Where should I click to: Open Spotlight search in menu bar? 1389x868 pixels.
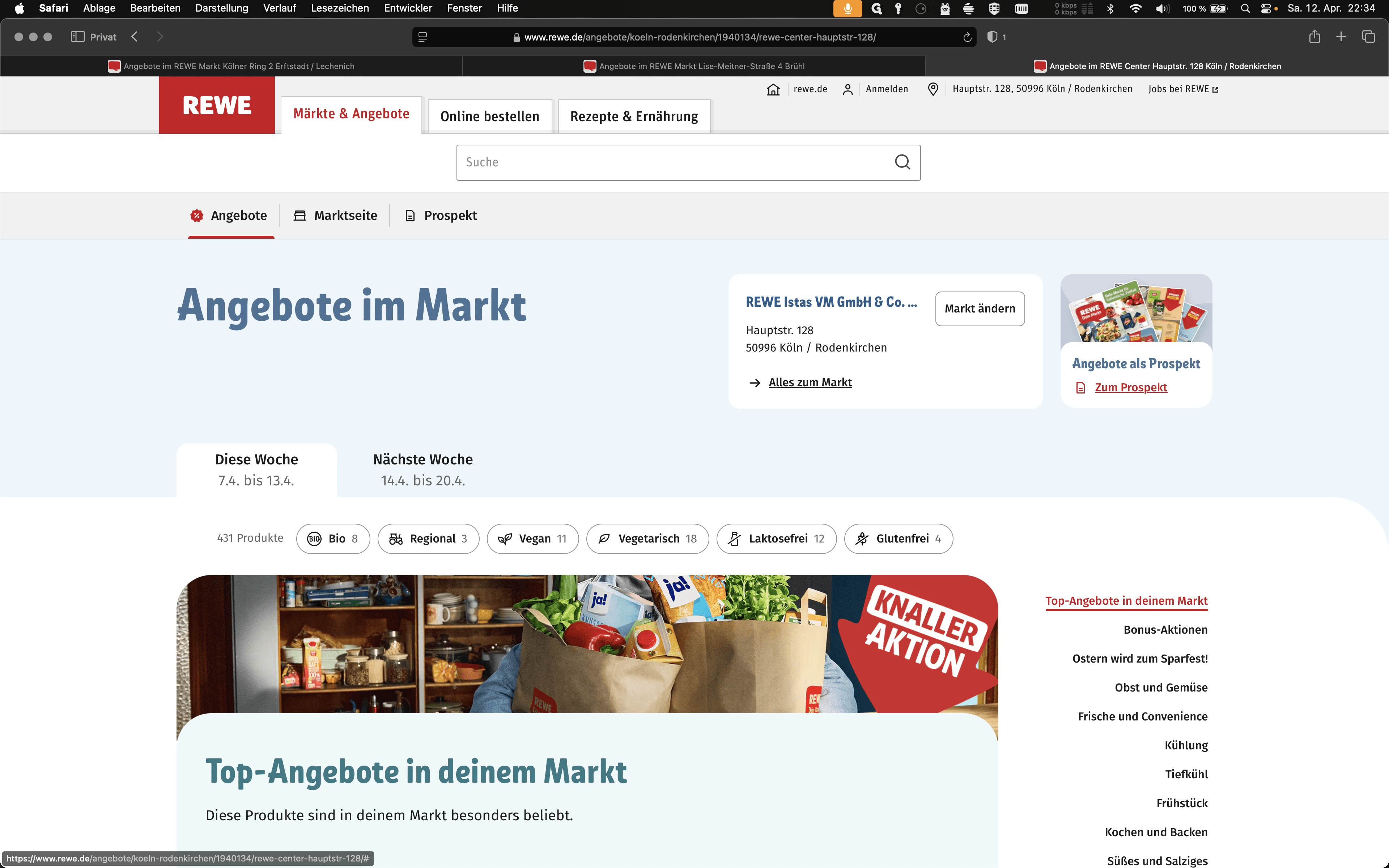(1245, 8)
